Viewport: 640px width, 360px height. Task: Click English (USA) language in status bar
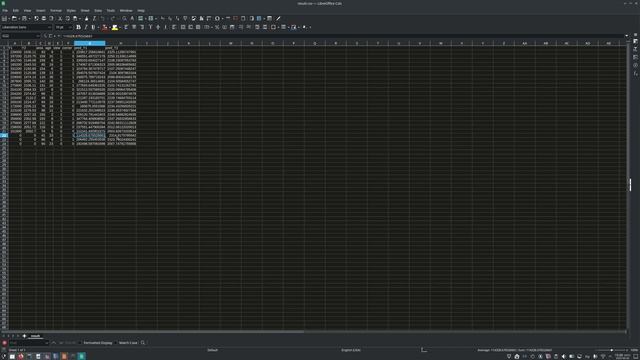(x=351, y=350)
